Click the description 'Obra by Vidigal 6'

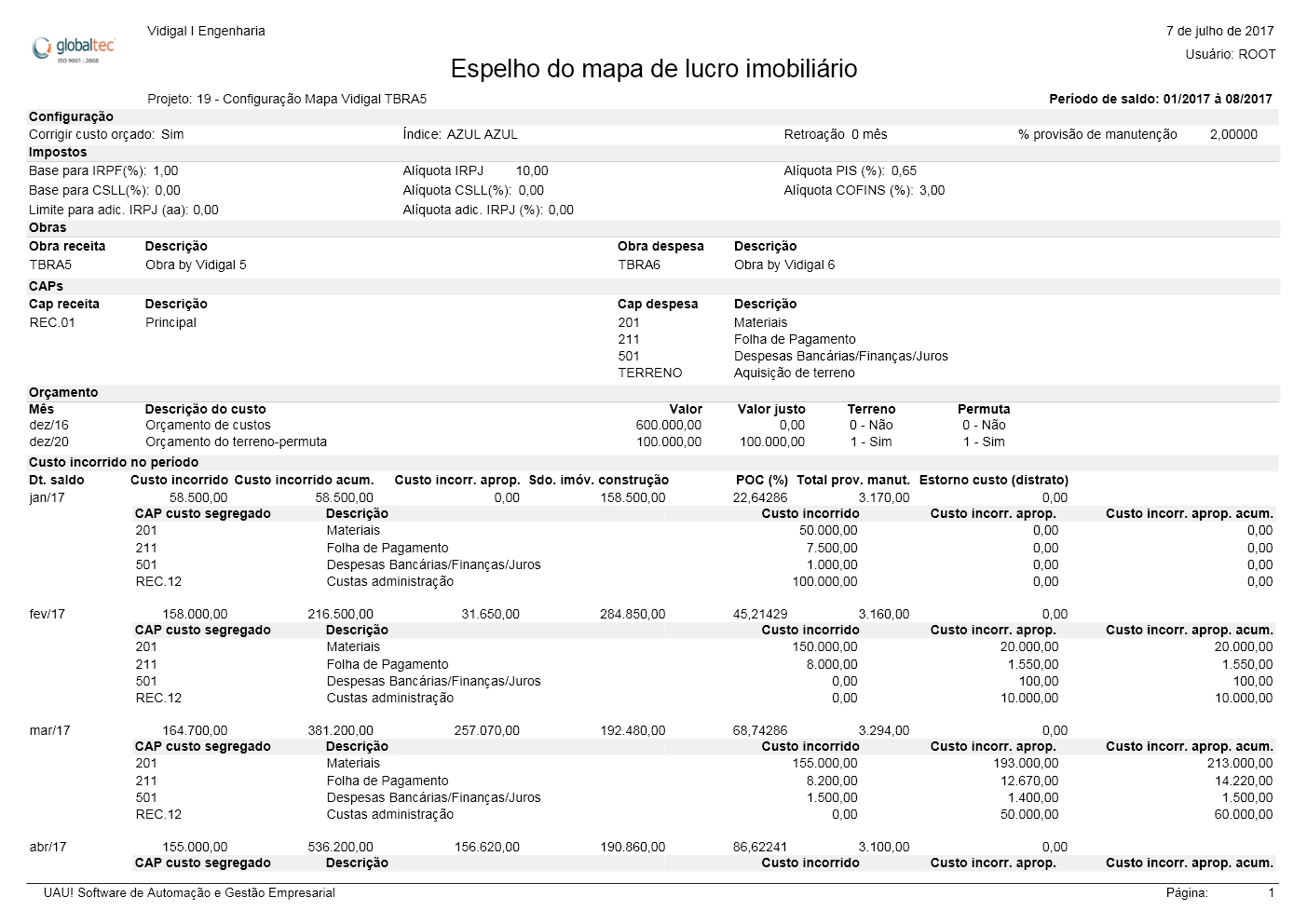[x=784, y=265]
